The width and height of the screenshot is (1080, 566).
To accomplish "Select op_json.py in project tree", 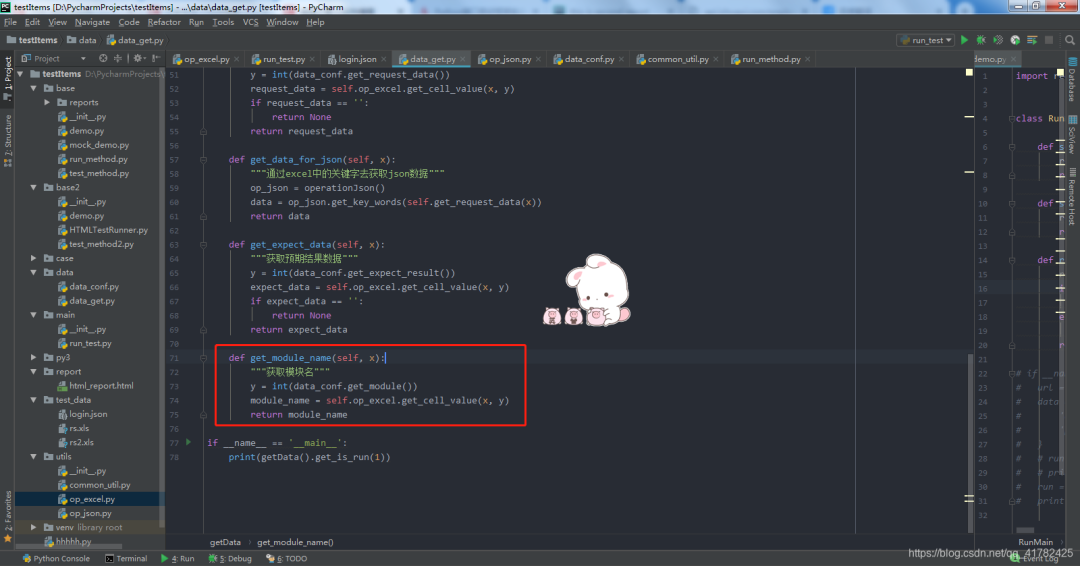I will pyautogui.click(x=90, y=513).
